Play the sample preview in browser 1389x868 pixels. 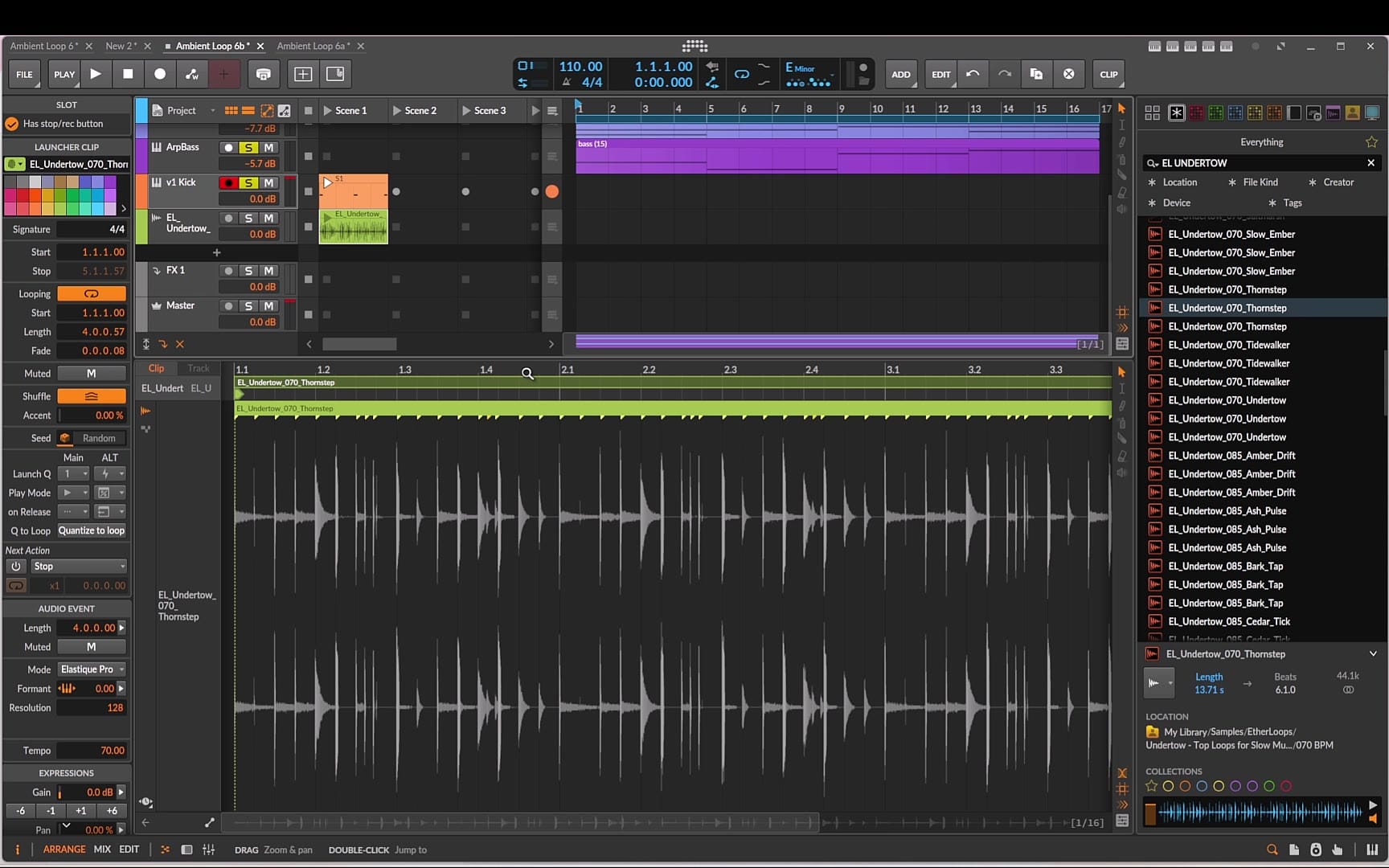[x=1373, y=805]
